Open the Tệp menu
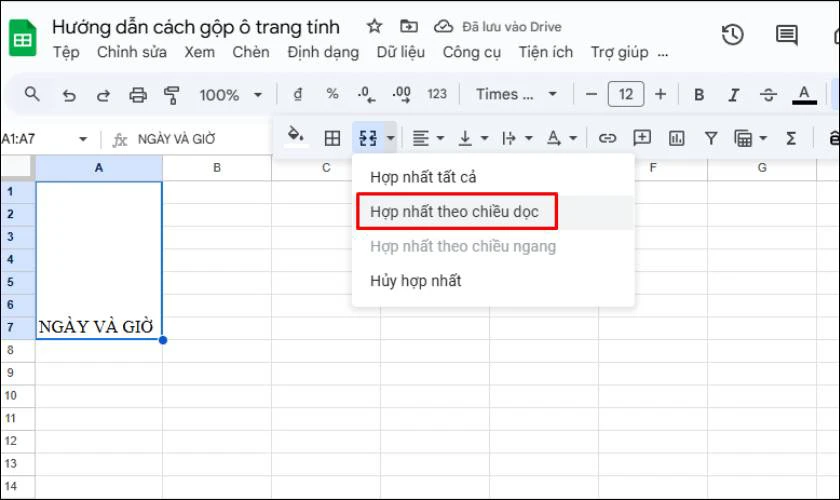The image size is (840, 500). tap(66, 52)
